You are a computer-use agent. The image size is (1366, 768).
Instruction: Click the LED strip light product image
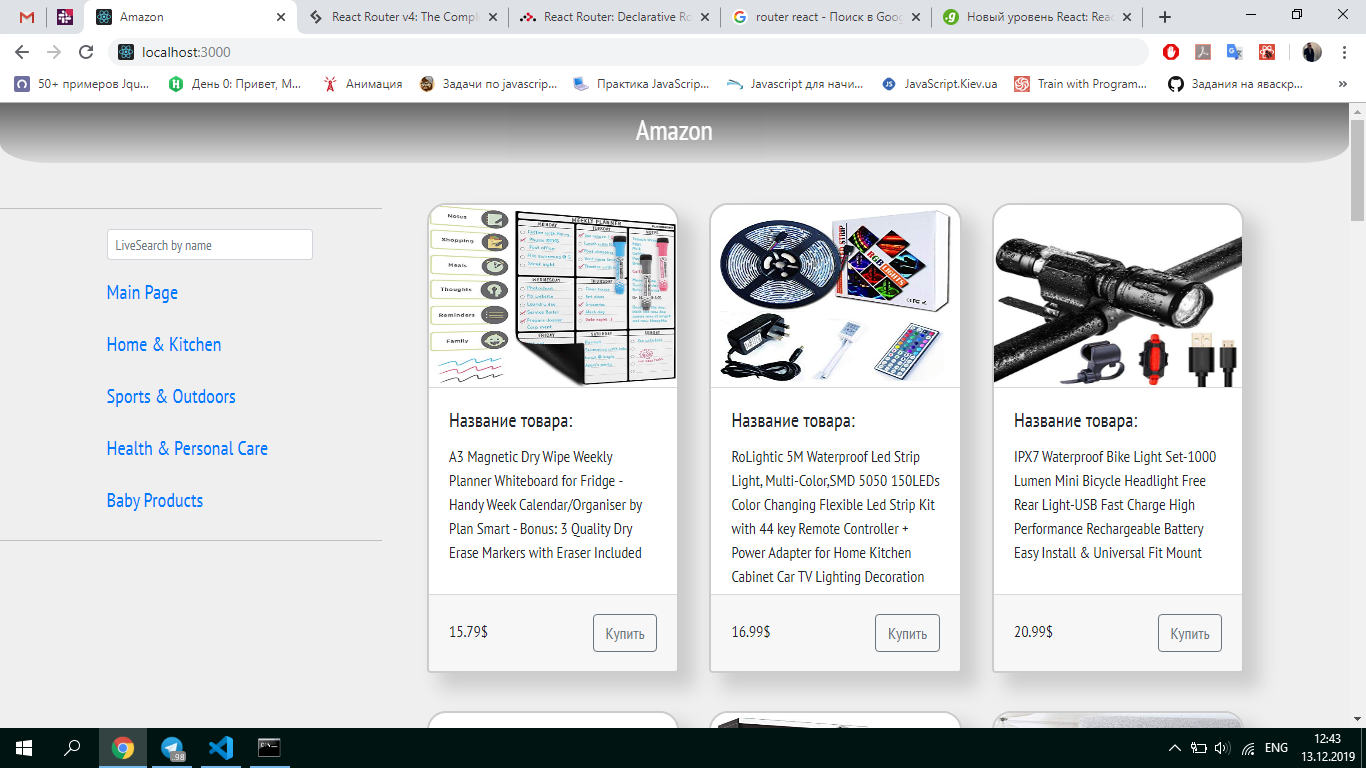coord(835,296)
